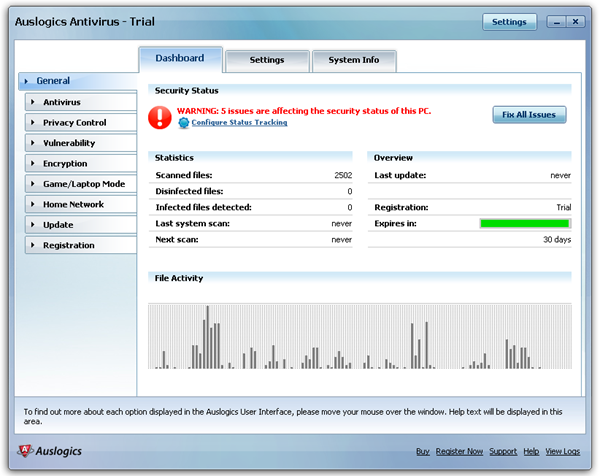Image resolution: width=600 pixels, height=476 pixels.
Task: Expand the General section arrow
Action: tap(26, 81)
